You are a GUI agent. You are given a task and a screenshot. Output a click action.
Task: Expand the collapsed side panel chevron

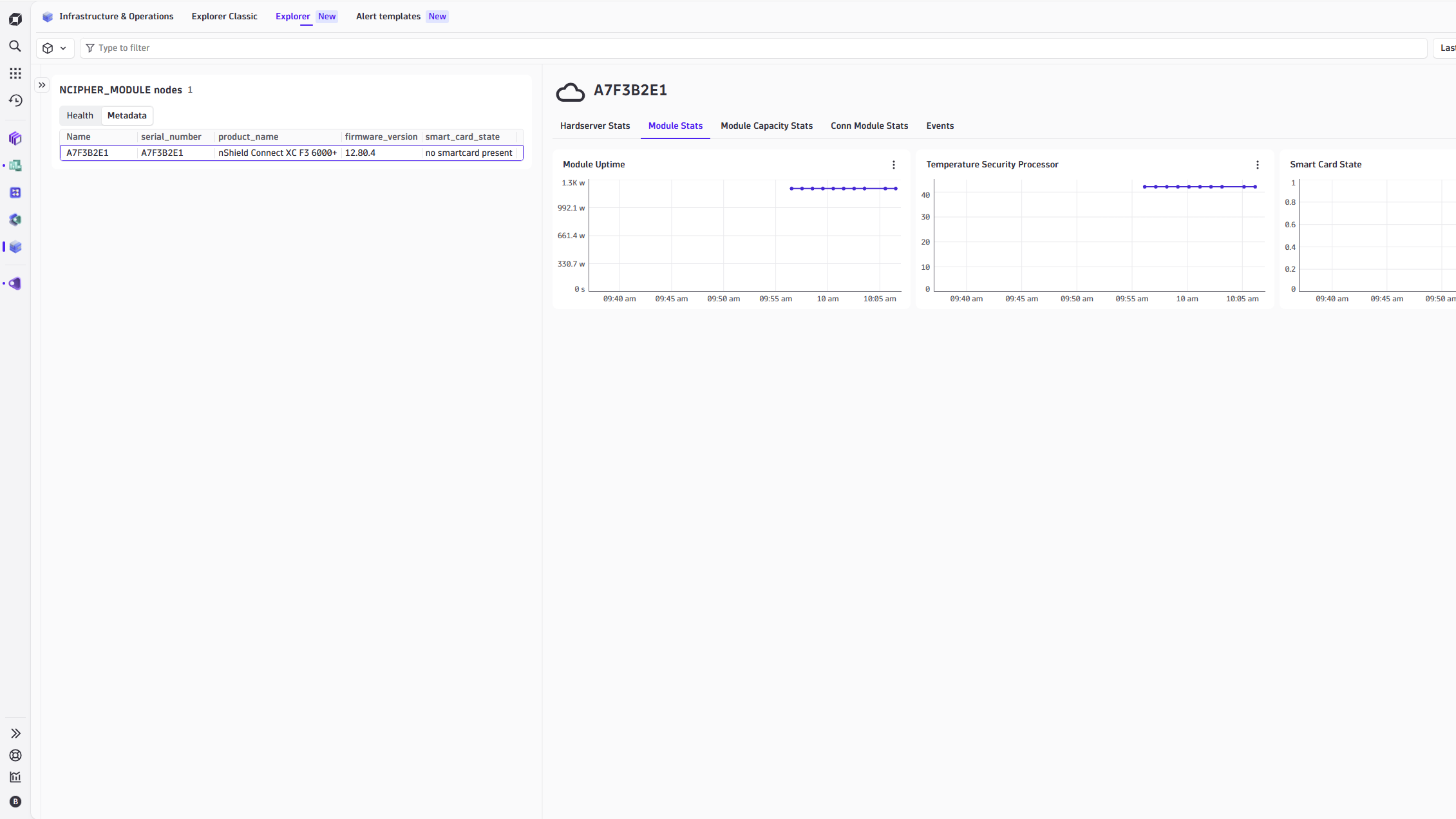42,85
